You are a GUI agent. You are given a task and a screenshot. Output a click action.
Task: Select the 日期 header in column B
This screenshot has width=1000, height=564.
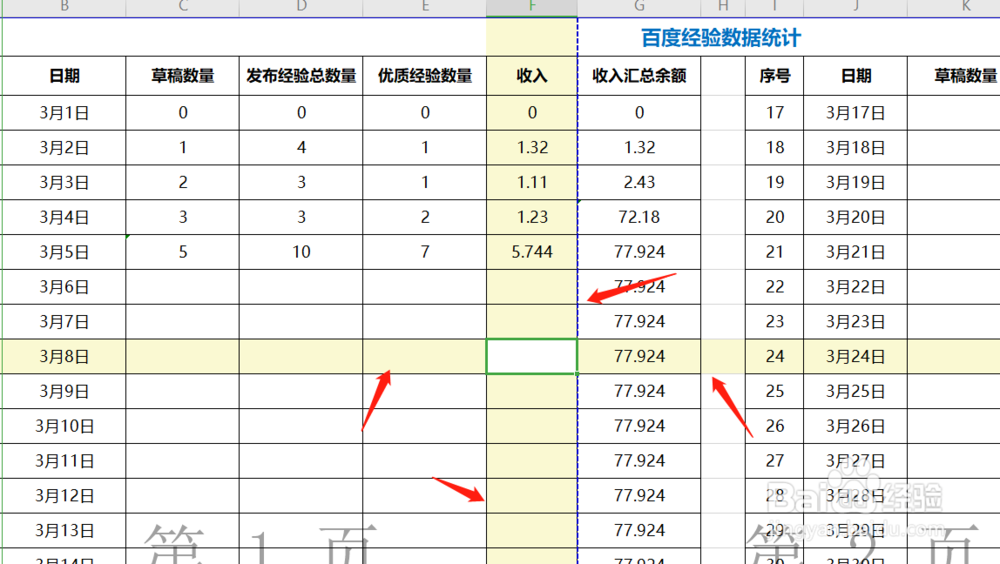click(64, 76)
